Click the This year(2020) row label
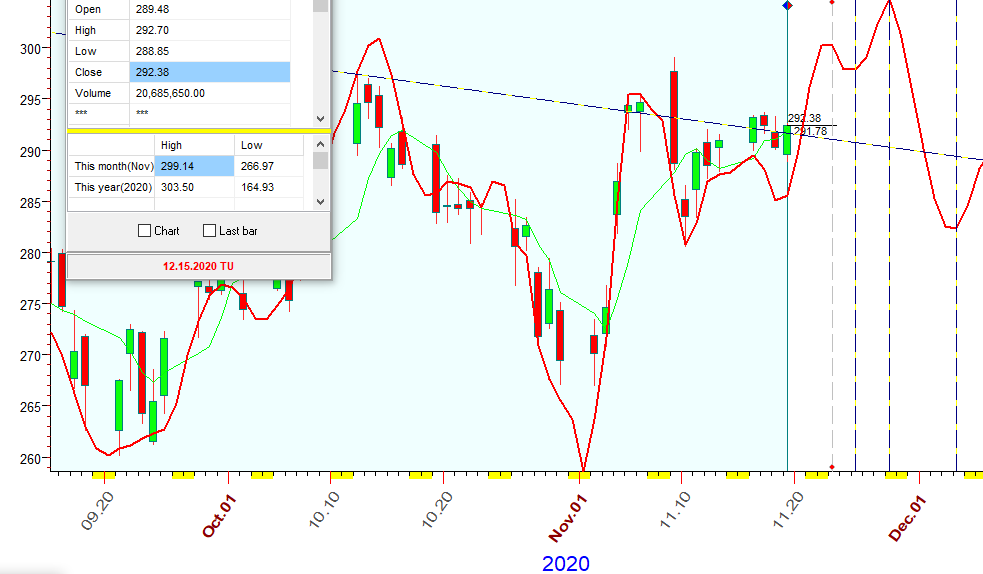Image resolution: width=983 pixels, height=574 pixels. pos(111,187)
